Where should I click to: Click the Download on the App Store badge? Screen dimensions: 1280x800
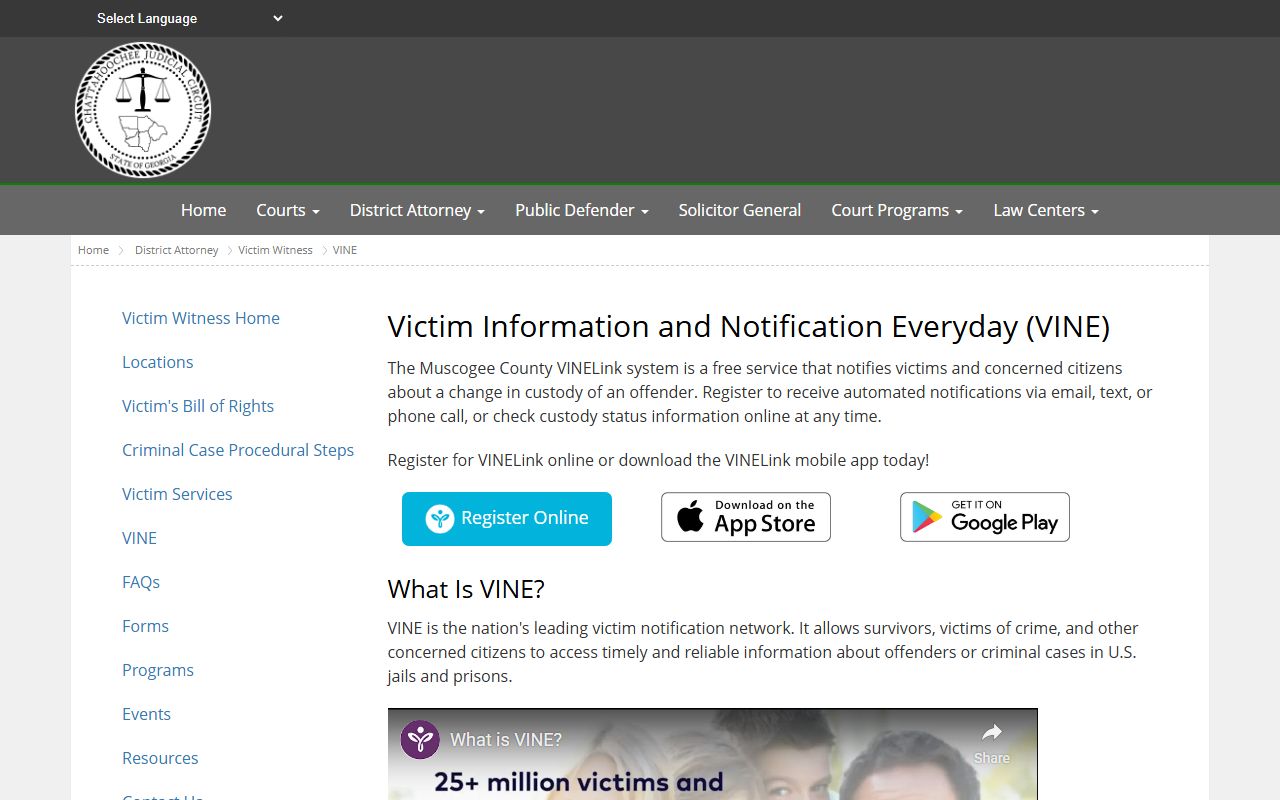tap(746, 517)
